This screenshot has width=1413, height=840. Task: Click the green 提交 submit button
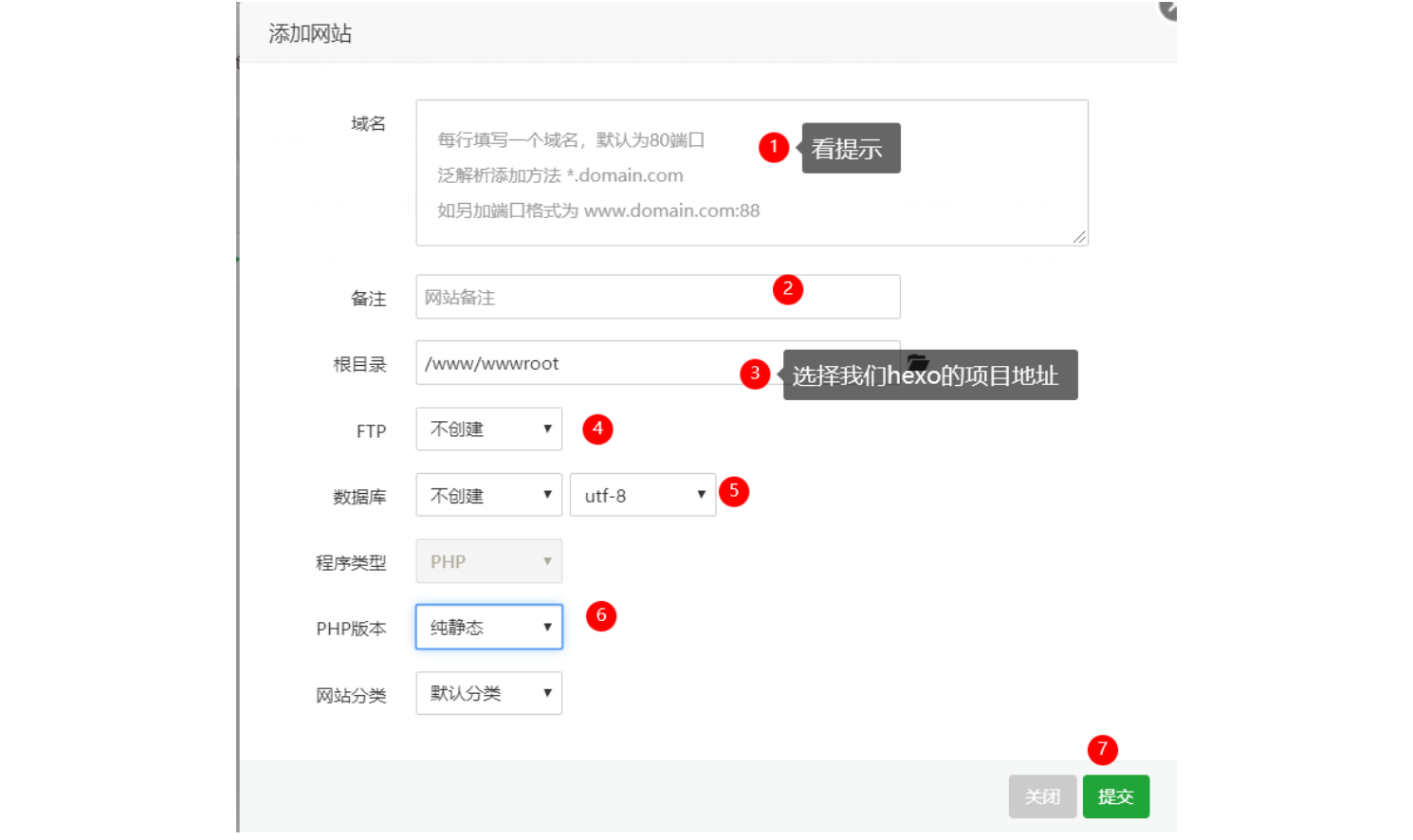pyautogui.click(x=1116, y=796)
